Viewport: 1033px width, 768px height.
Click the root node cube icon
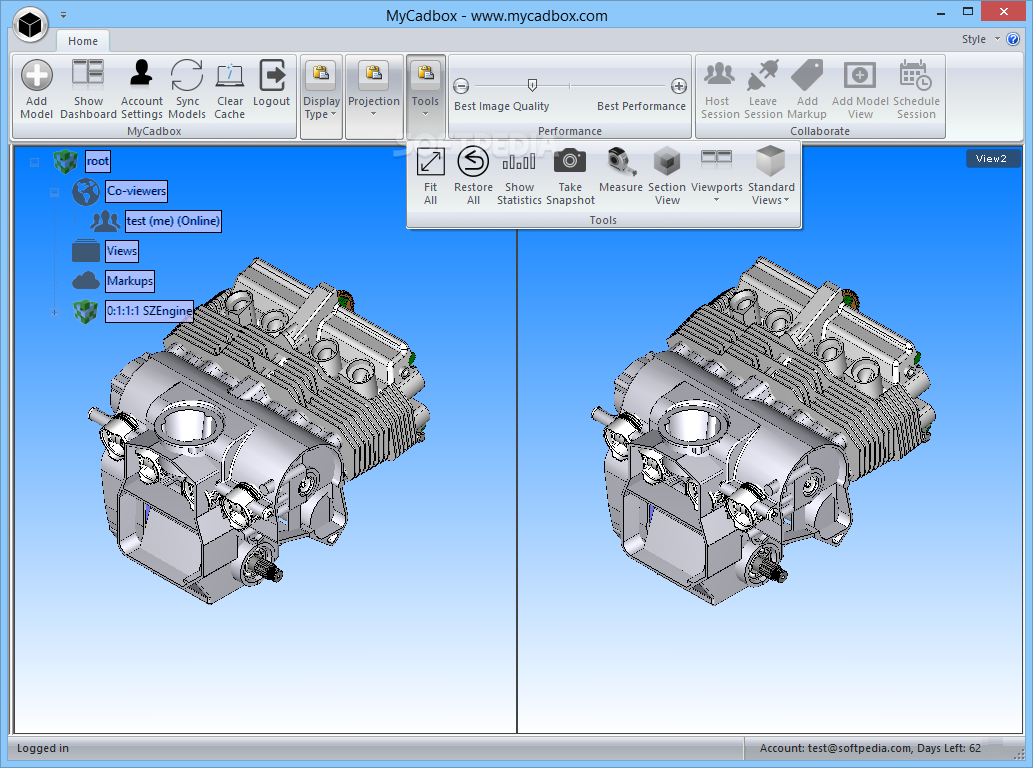click(x=65, y=161)
